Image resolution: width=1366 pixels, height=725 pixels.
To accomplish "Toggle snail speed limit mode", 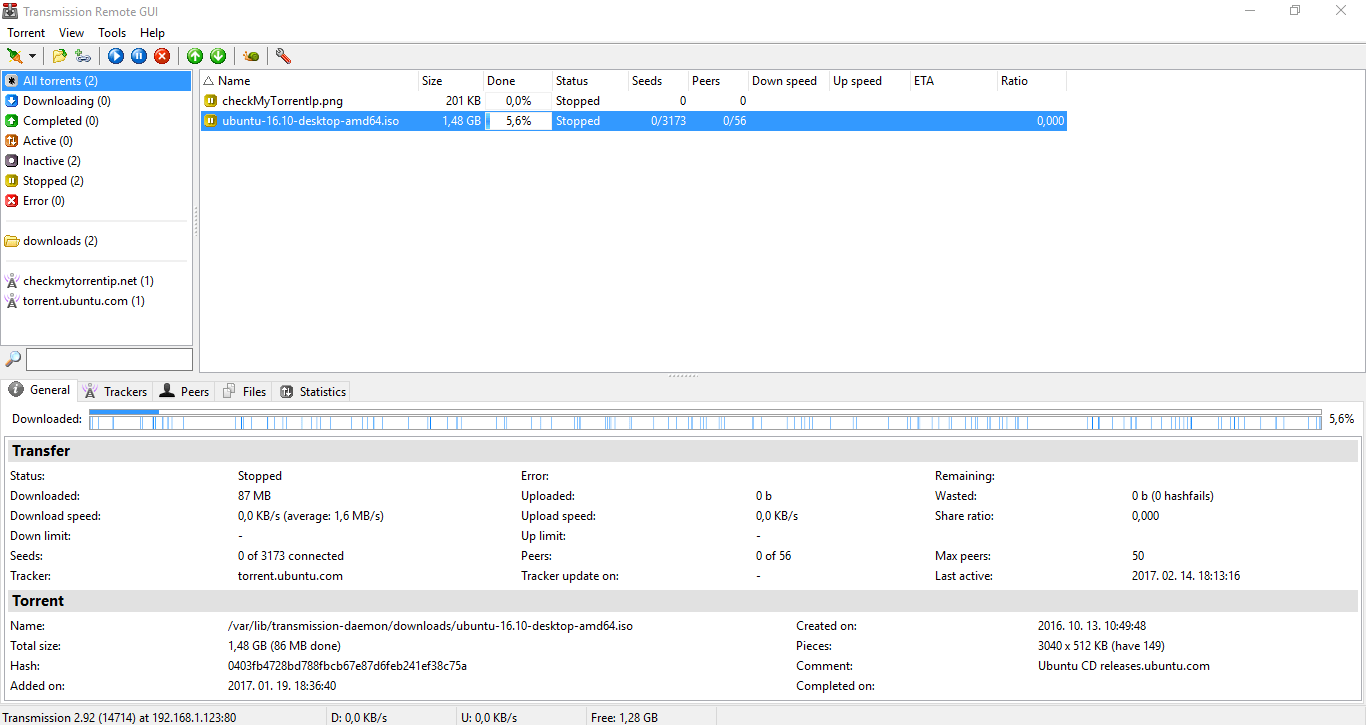I will pos(251,56).
